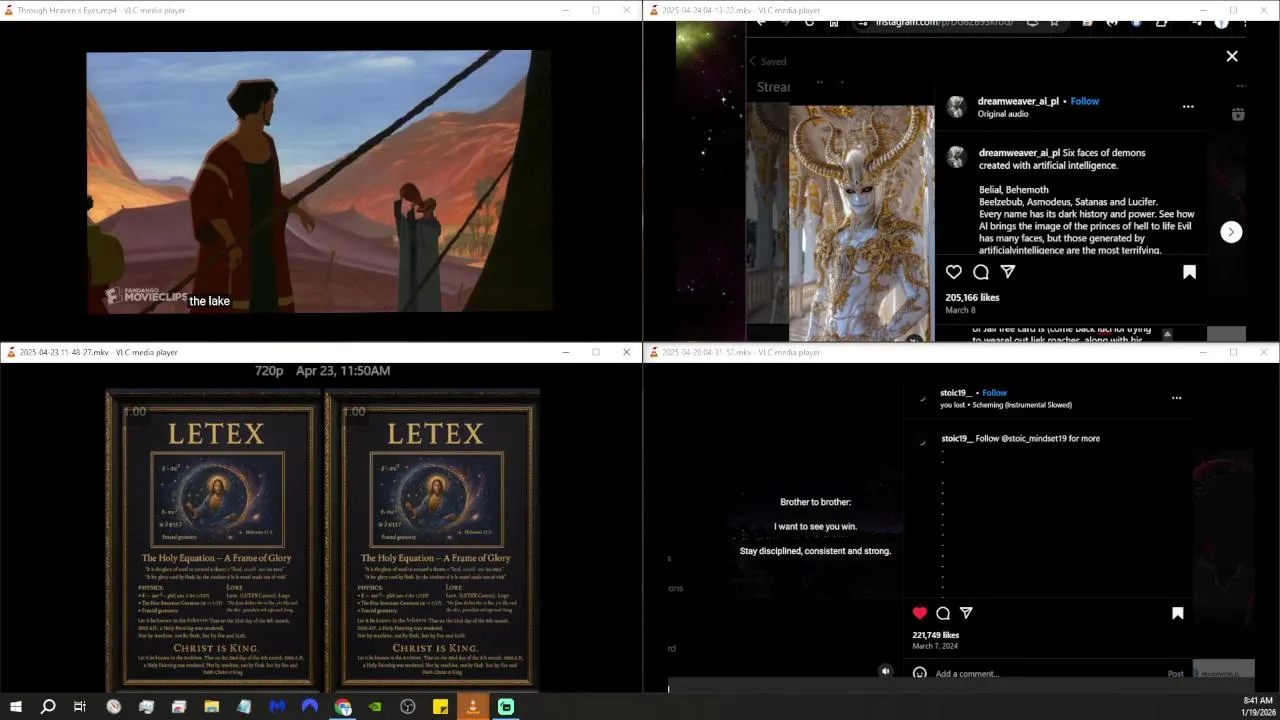Screen dimensions: 1280x720
Task: Open the dreamweaver_ai_pl profile picture in header
Action: [x=957, y=106]
